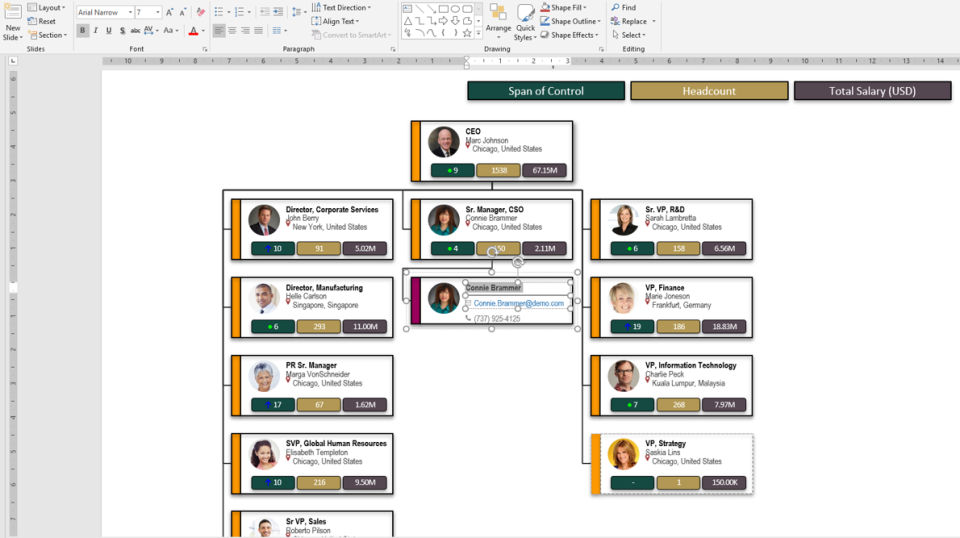Decrease the font size
Screen dimensions: 960x538
(182, 12)
